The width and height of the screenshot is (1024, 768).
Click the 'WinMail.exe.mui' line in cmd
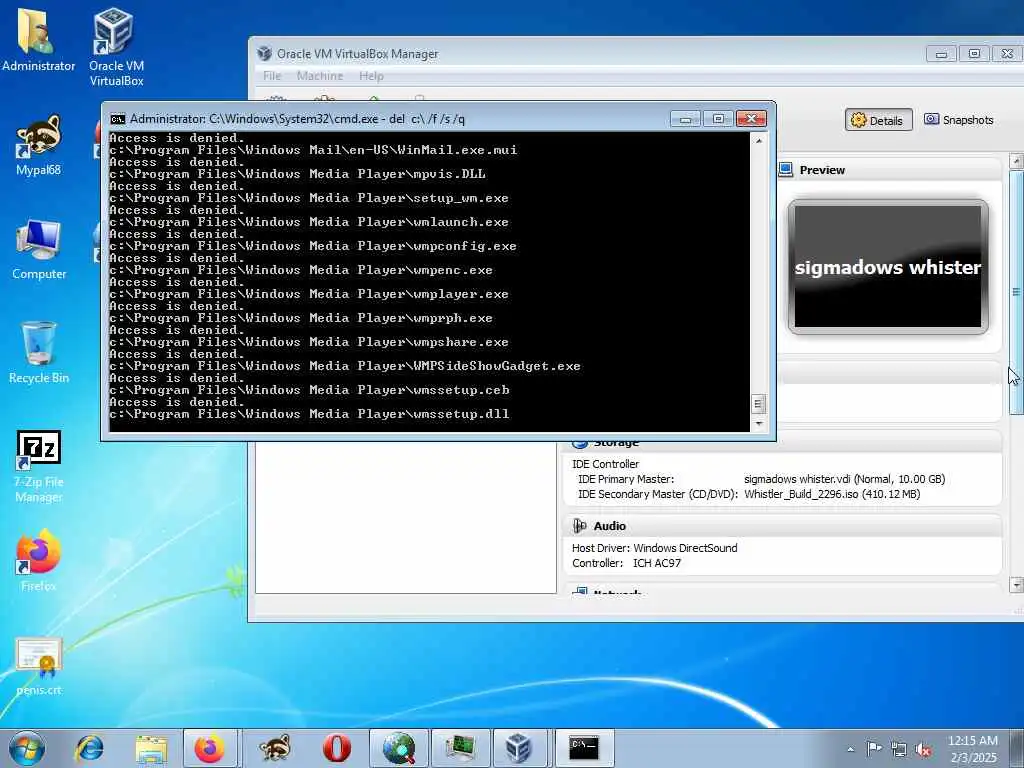[313, 150]
